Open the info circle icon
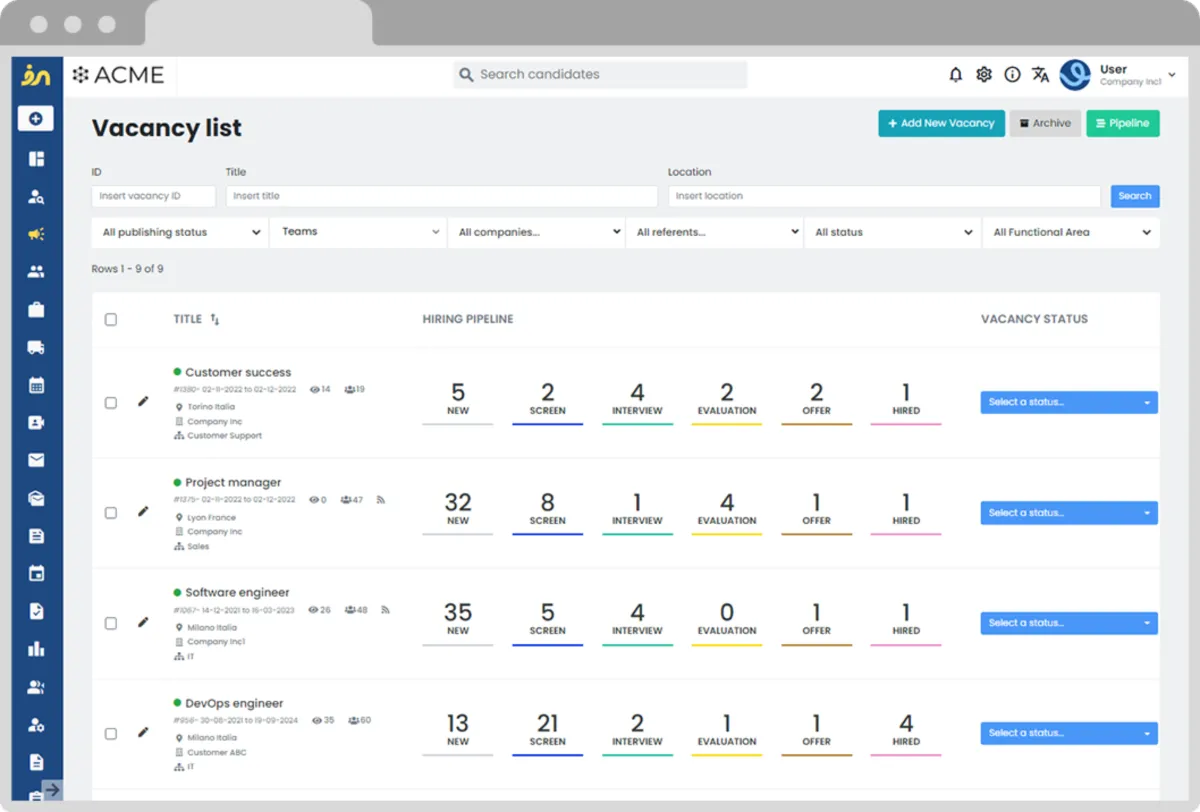The image size is (1200, 812). tap(1012, 75)
